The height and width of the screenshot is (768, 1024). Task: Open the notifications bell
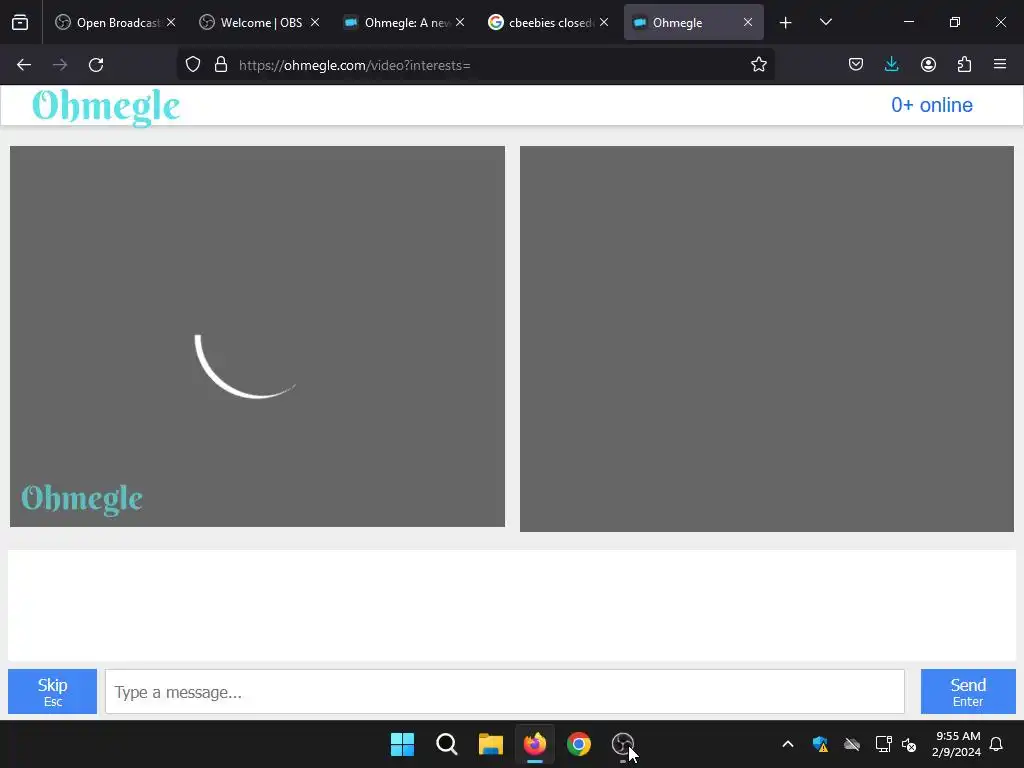click(996, 744)
